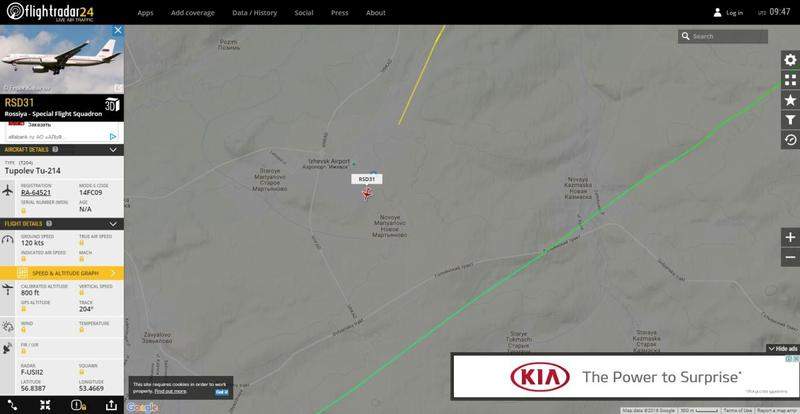Click the flight route icon in bottom bar
Viewport: 800px width, 414px height.
tap(13, 405)
